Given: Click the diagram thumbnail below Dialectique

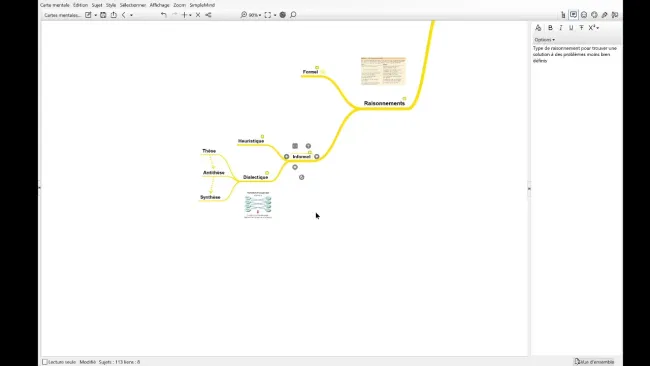Looking at the screenshot, I should click(258, 205).
